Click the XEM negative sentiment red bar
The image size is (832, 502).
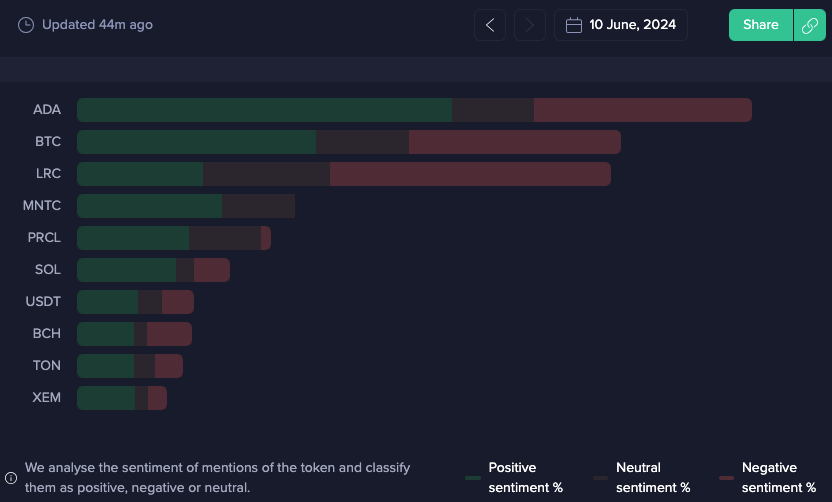[158, 398]
